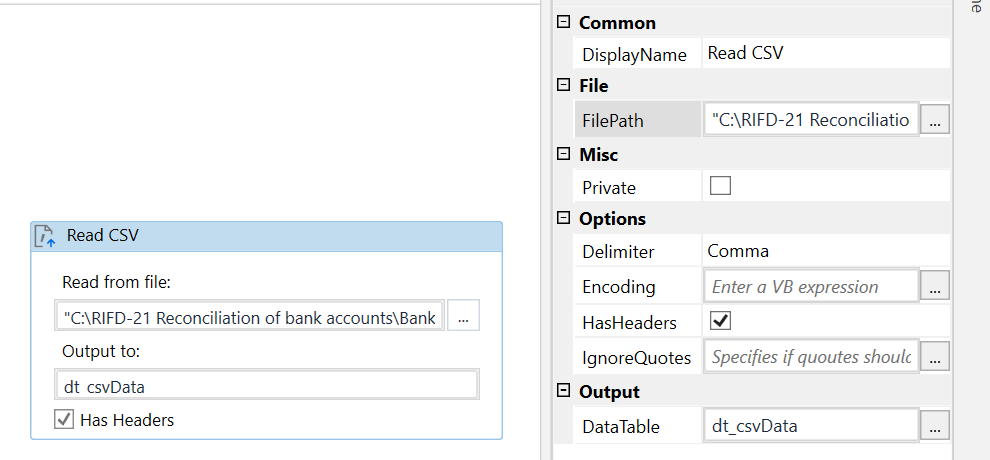Open file browser next to Read from file
Screen dimensions: 990x460
(x=462, y=318)
